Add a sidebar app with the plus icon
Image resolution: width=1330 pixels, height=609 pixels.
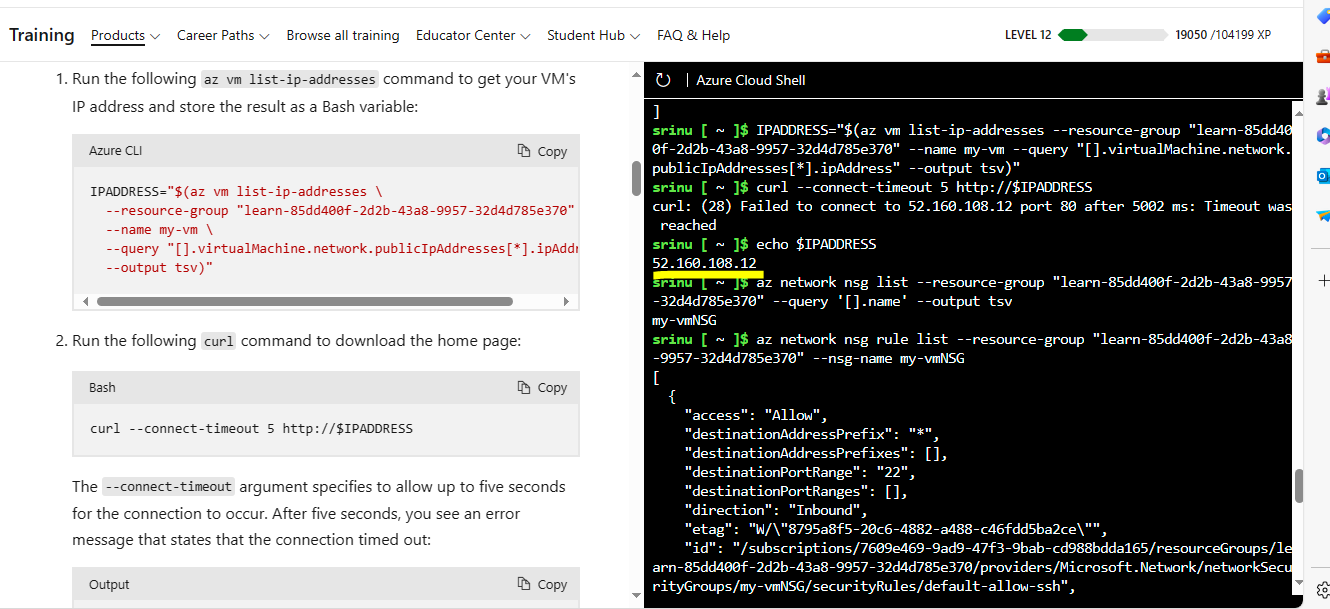pos(1323,281)
